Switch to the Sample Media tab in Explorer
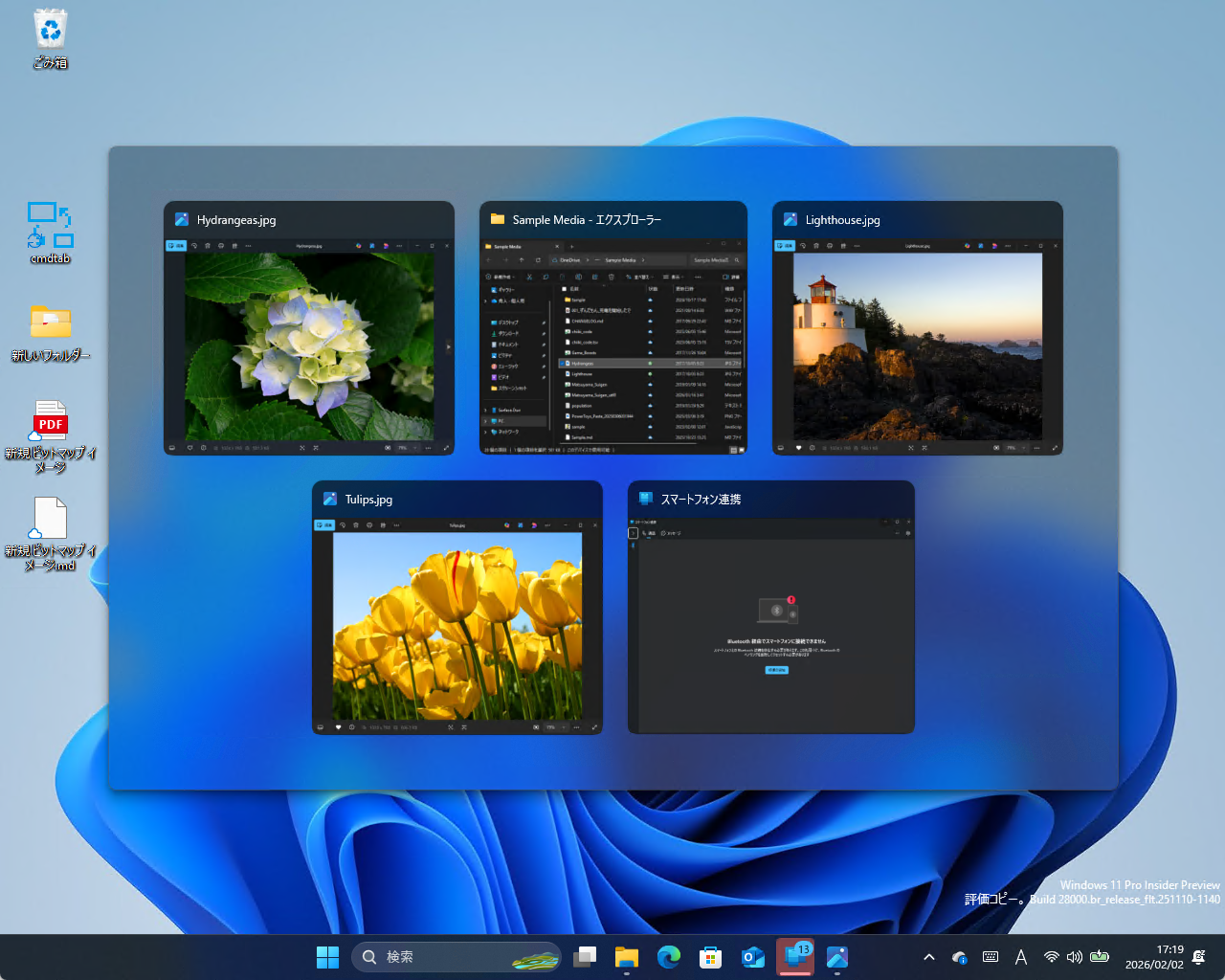 (x=512, y=246)
